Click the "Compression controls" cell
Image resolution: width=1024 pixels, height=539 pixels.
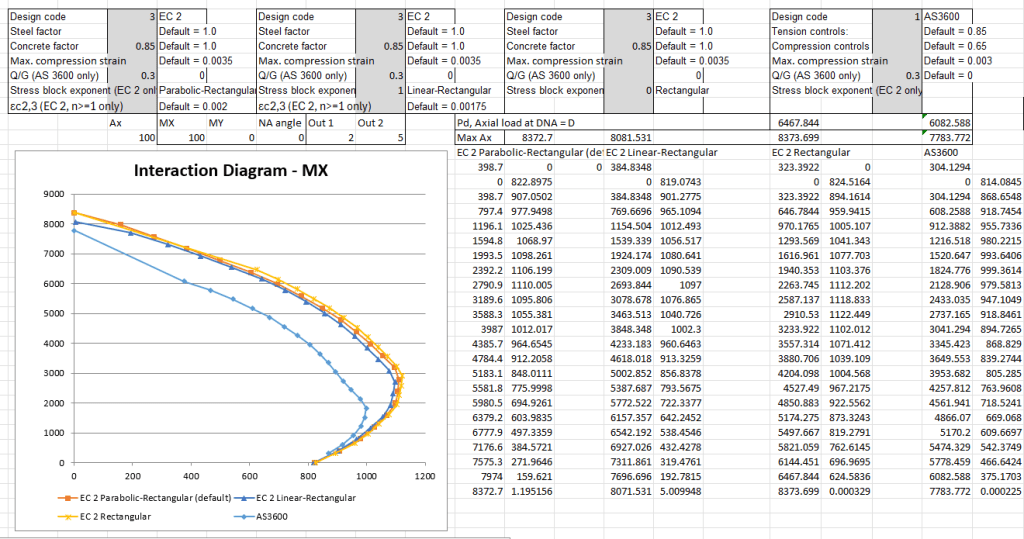pos(820,46)
